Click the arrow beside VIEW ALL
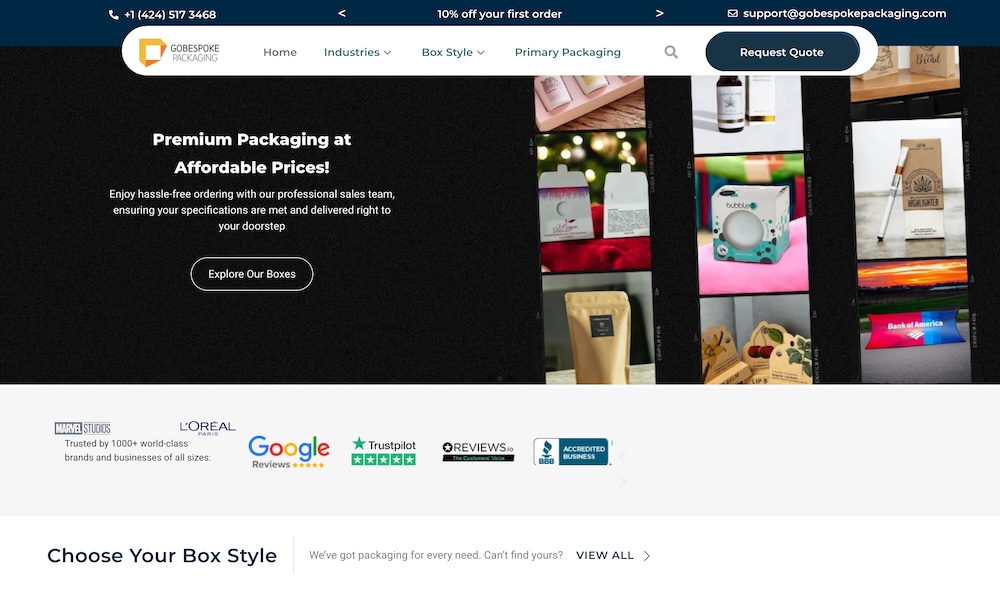Image resolution: width=1000 pixels, height=600 pixels. (x=647, y=556)
